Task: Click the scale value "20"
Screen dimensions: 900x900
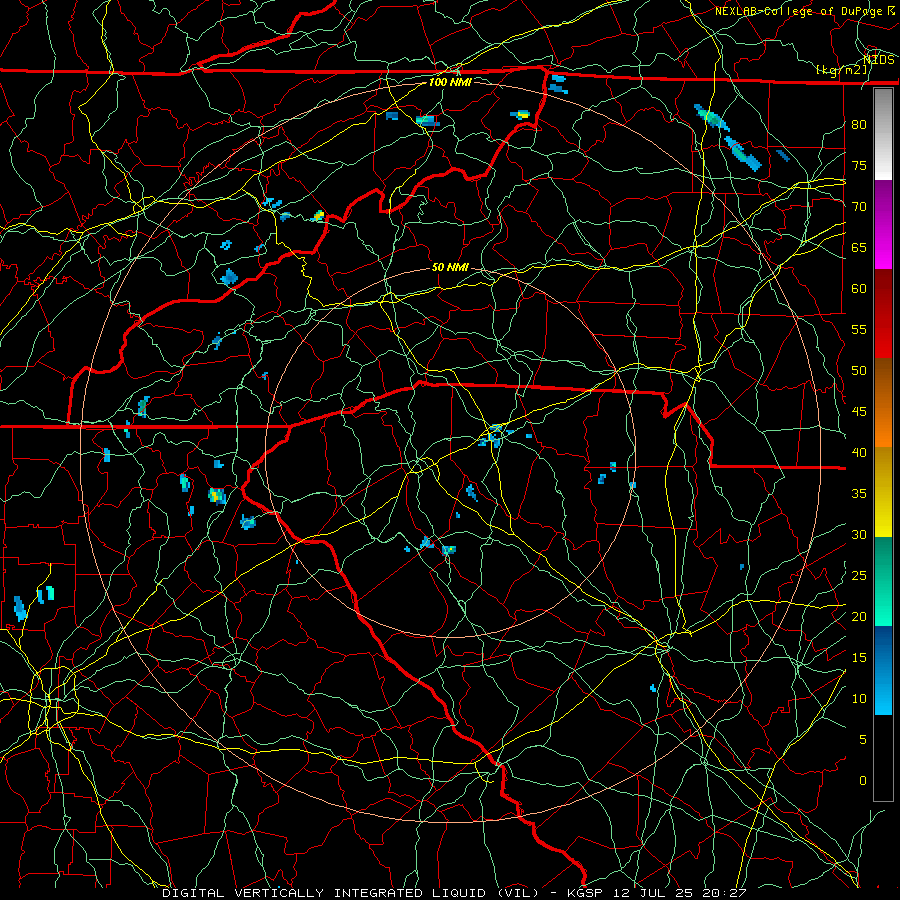Action: pos(859,617)
